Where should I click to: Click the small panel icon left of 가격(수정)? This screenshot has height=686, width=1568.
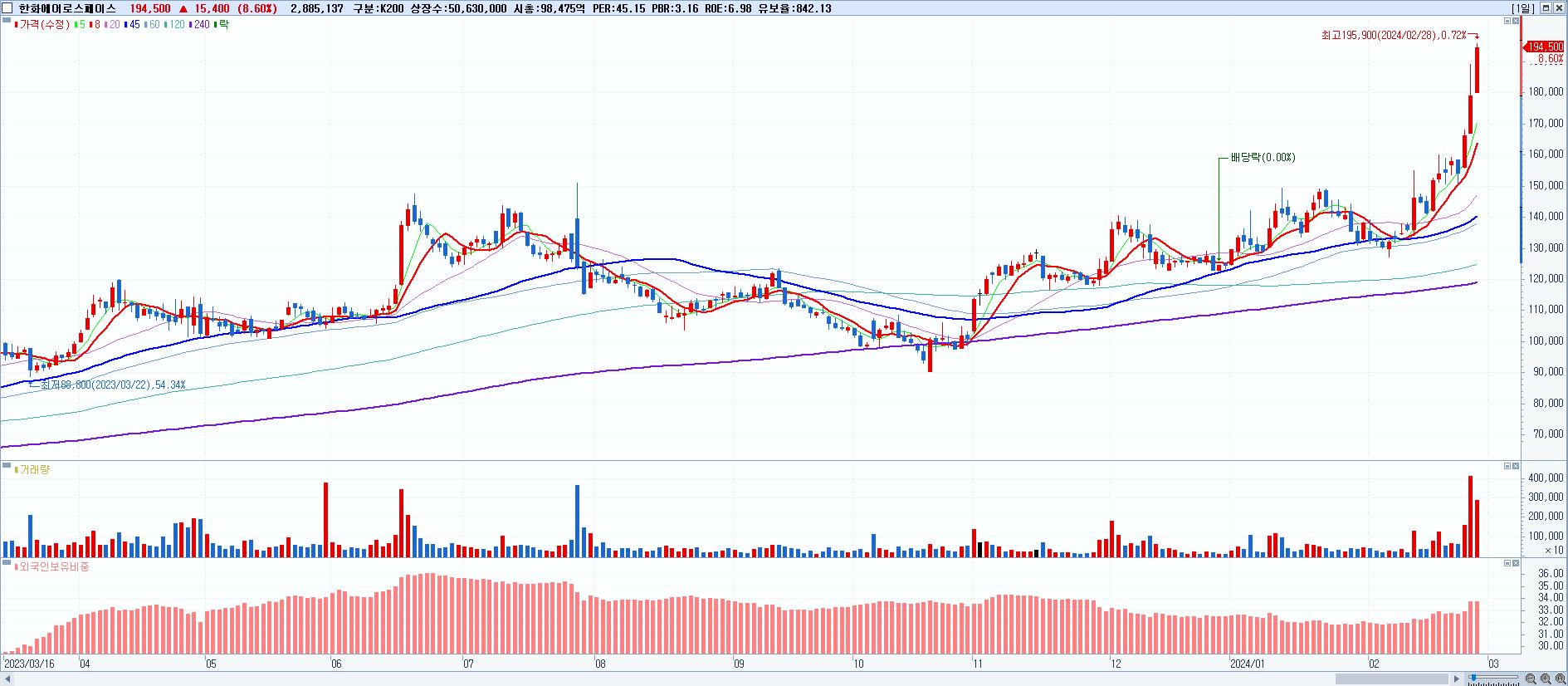pyautogui.click(x=7, y=21)
